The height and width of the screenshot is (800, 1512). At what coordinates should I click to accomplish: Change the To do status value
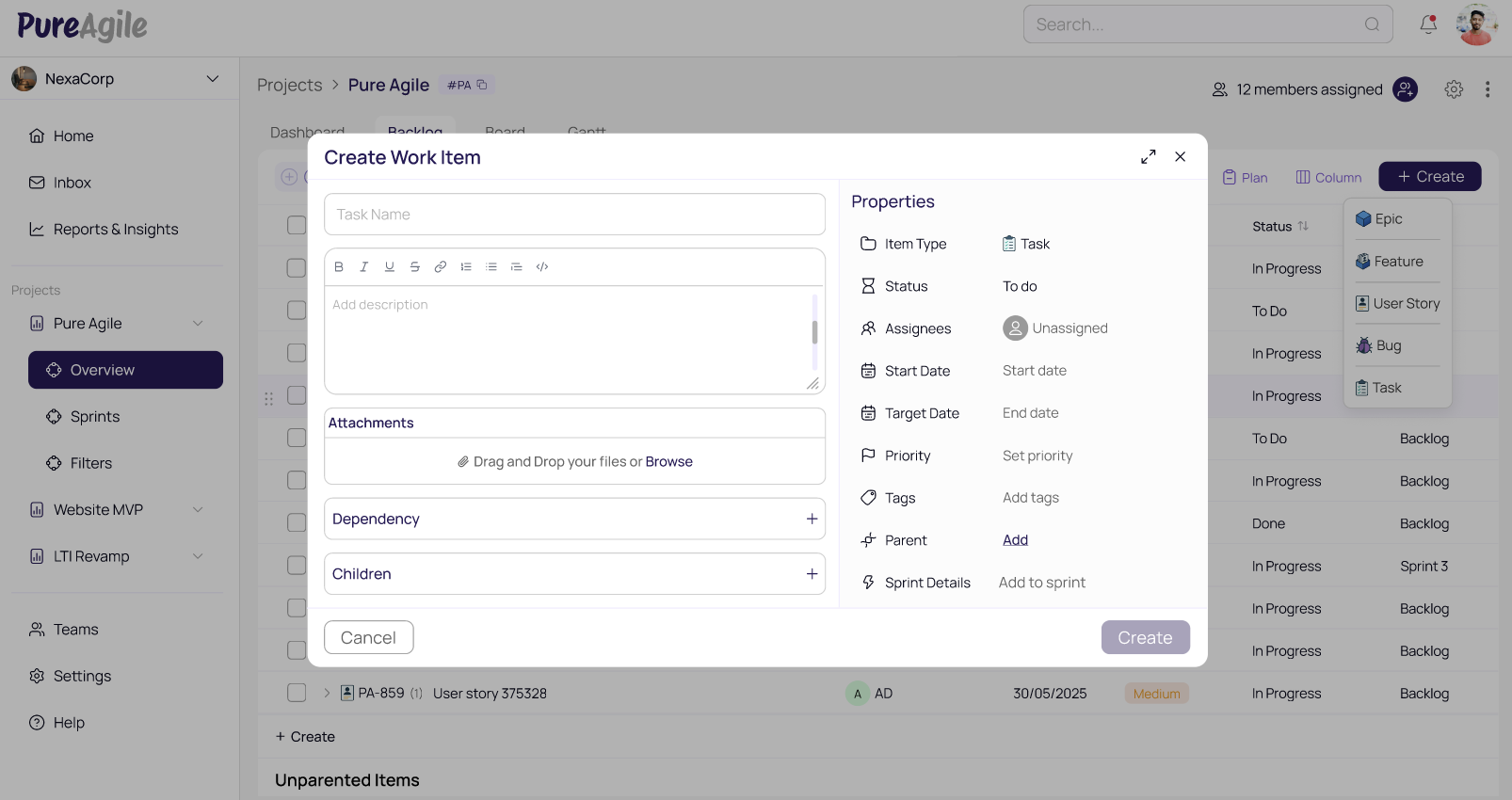pos(1020,286)
